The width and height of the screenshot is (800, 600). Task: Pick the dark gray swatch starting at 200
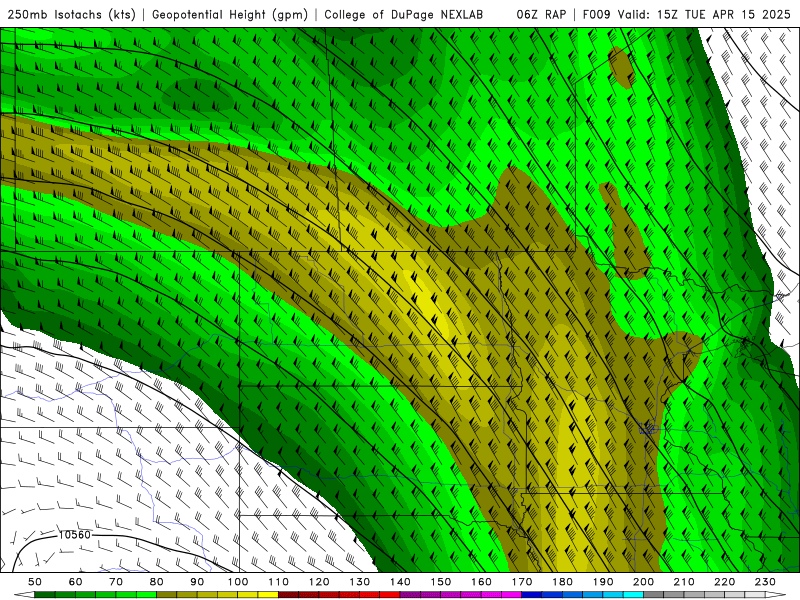(654, 595)
